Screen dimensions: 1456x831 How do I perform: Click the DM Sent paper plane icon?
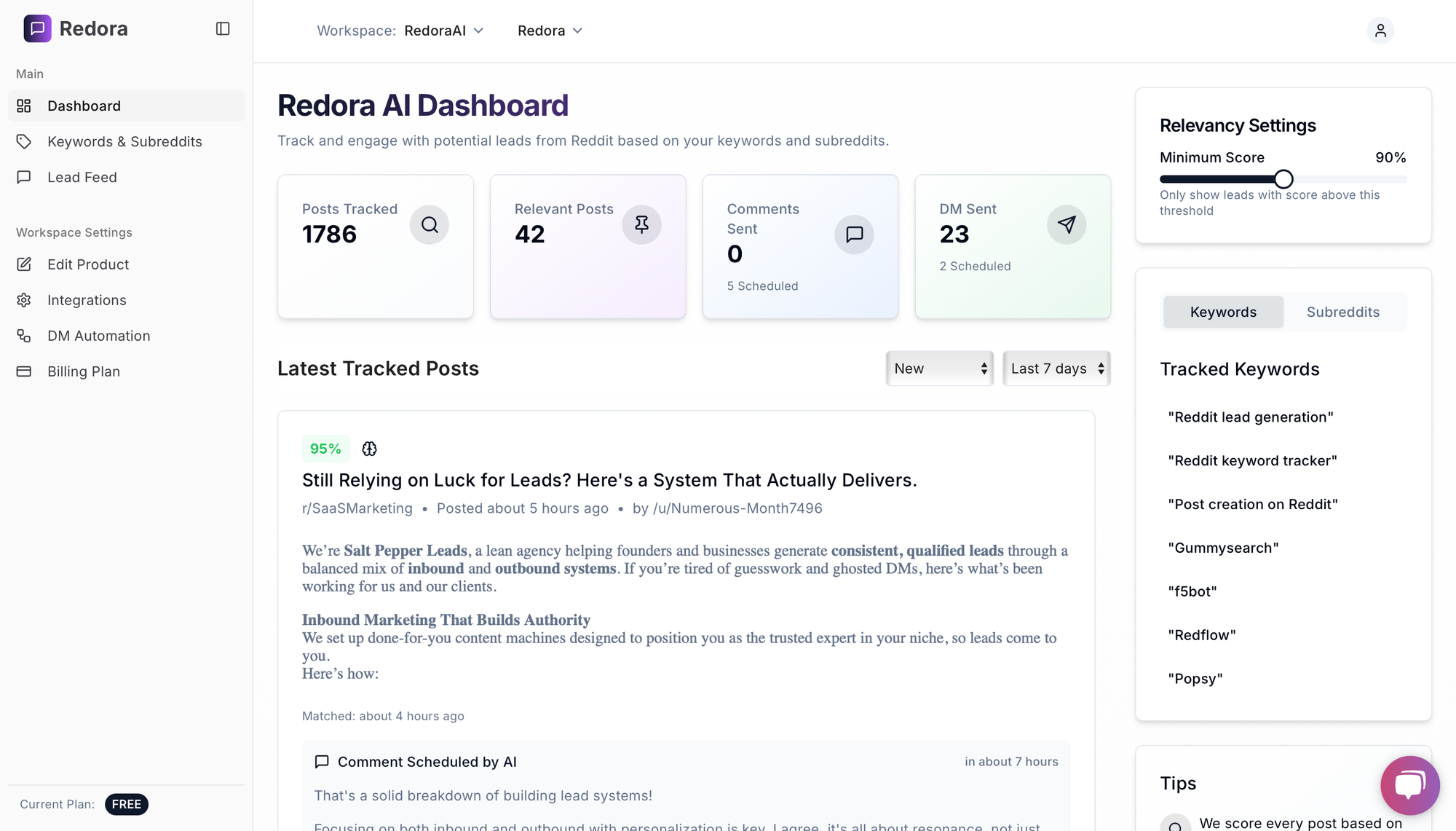[x=1067, y=224]
